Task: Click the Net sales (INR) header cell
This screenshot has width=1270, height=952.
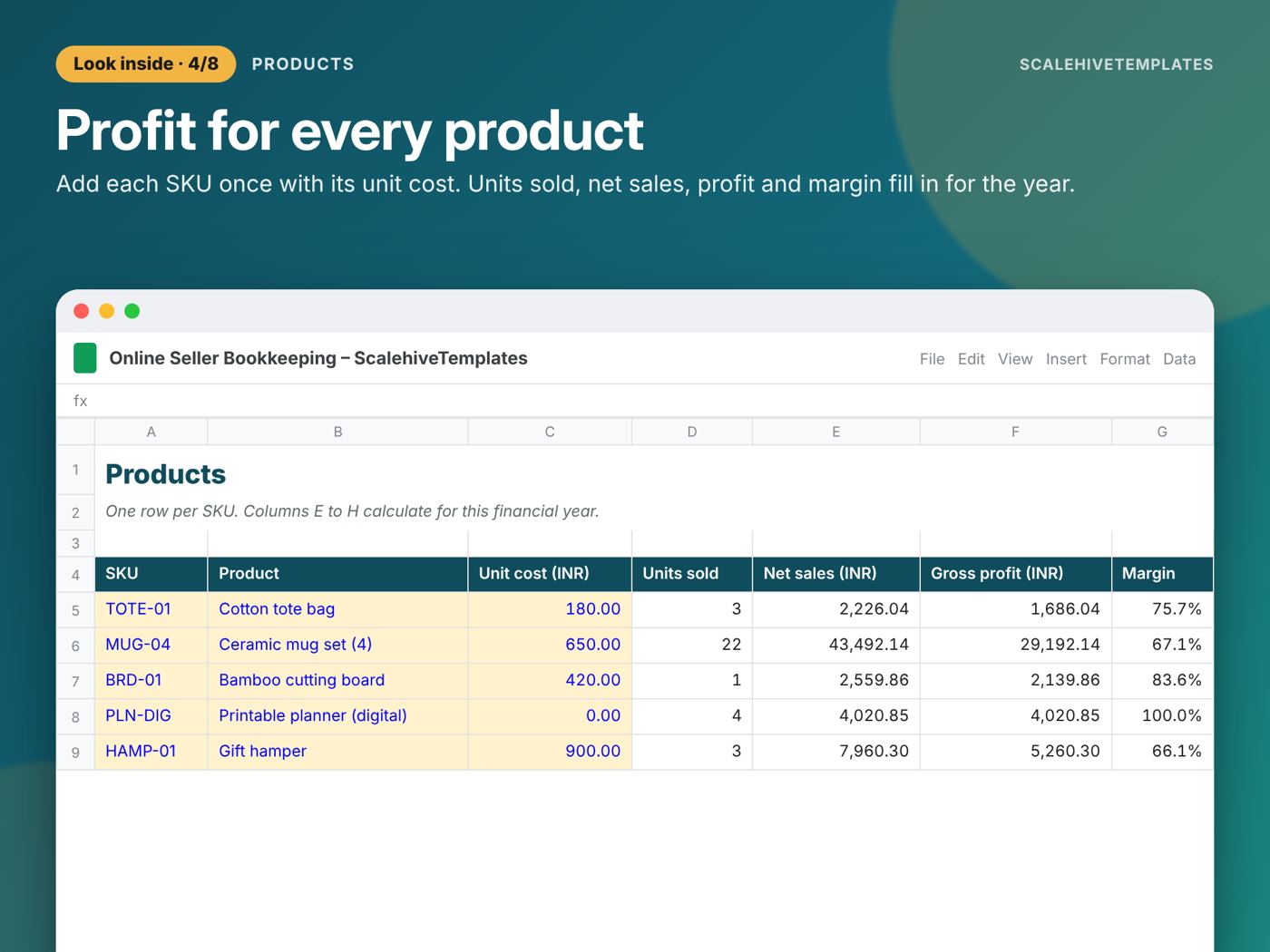Action: click(836, 574)
